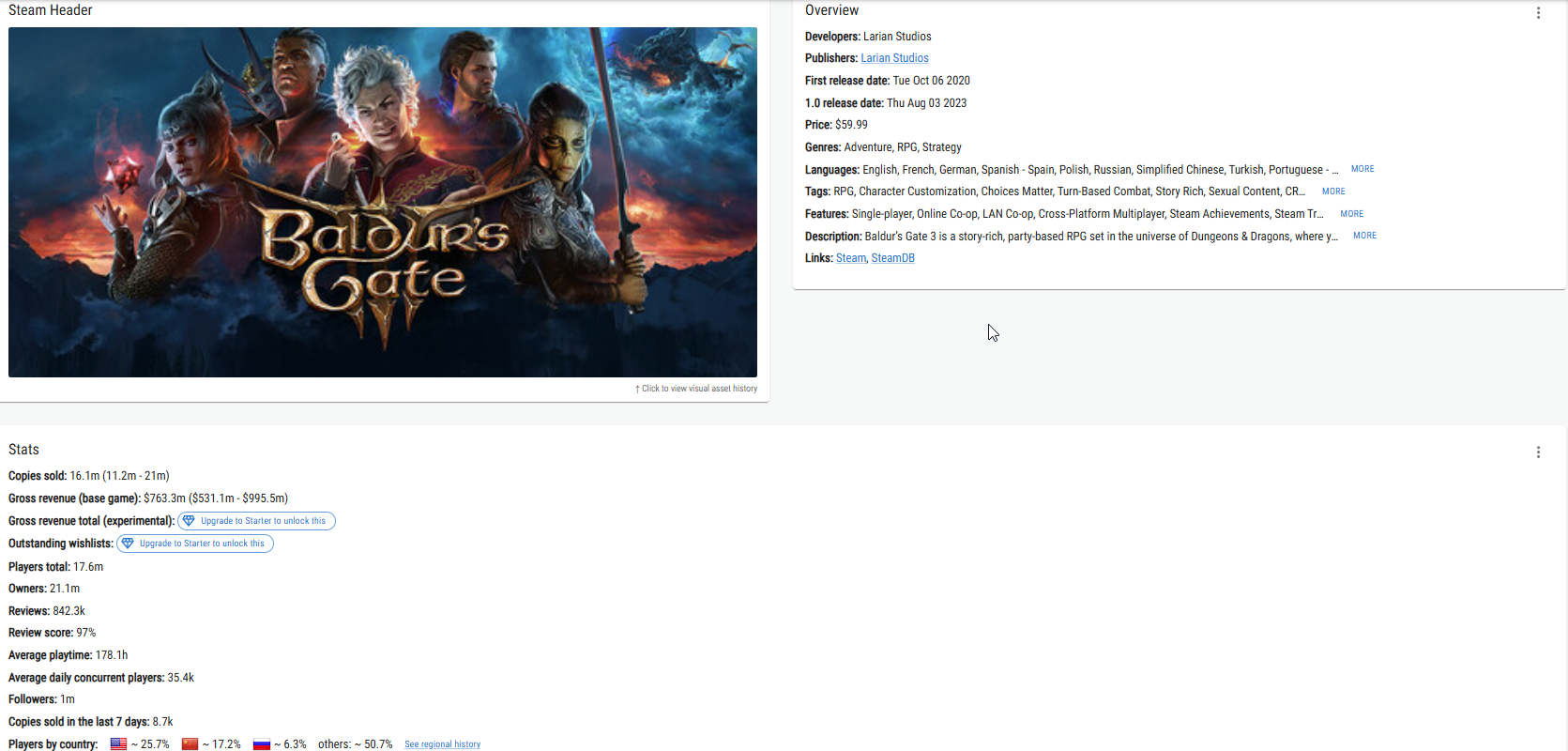1568x751 pixels.
Task: Click the Average playtime value 178.1h
Action: pos(112,655)
